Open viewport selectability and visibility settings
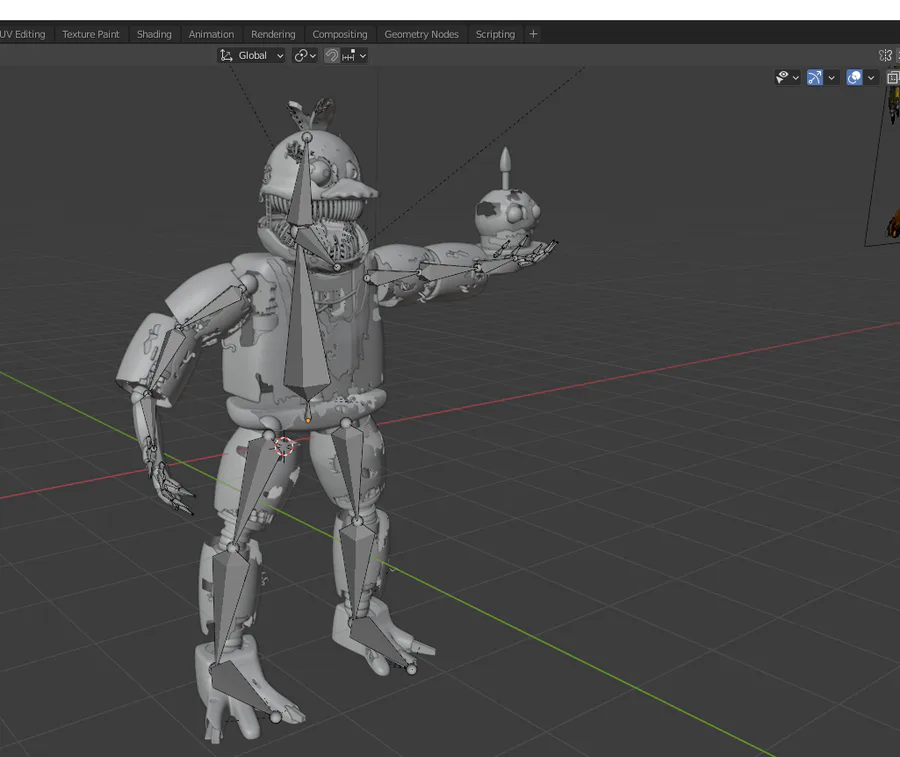900x757 pixels. (x=788, y=77)
